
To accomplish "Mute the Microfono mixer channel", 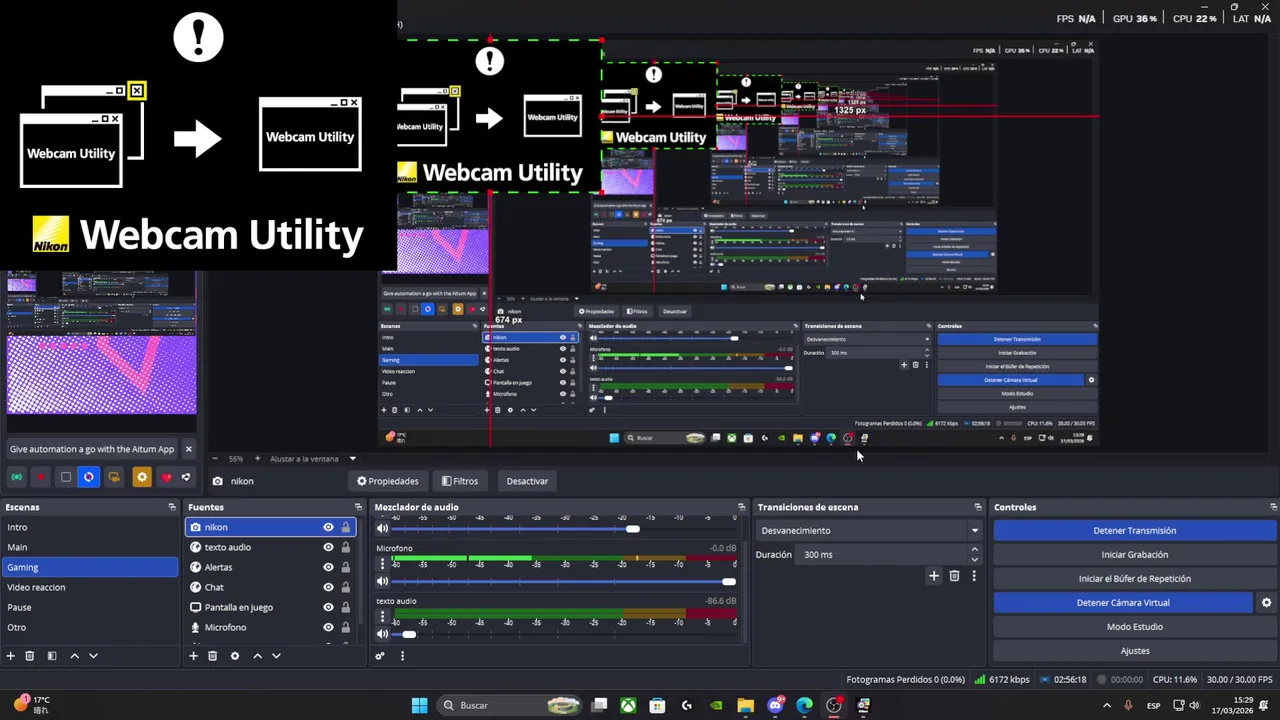I will click(x=382, y=581).
